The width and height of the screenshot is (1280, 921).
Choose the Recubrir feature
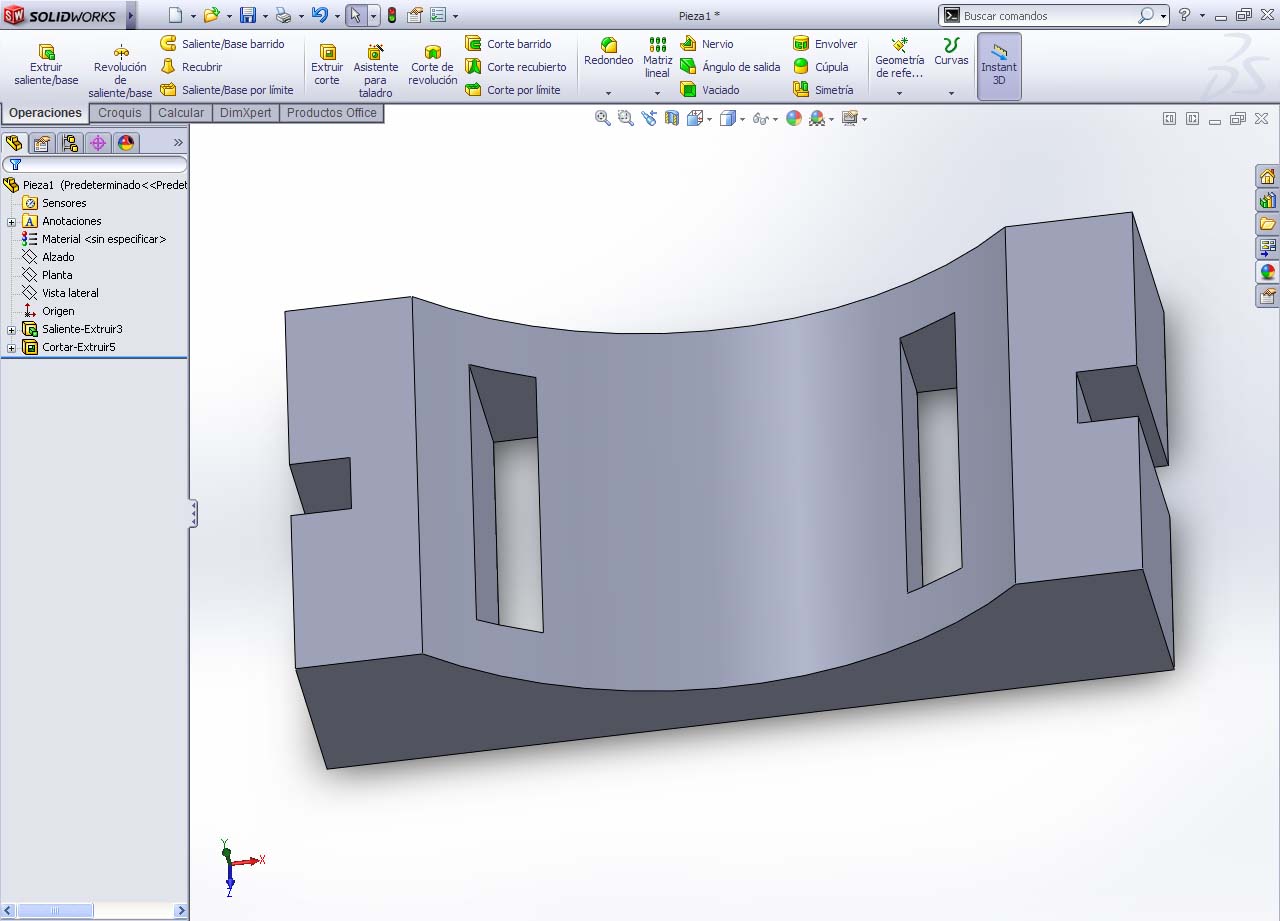tap(192, 67)
